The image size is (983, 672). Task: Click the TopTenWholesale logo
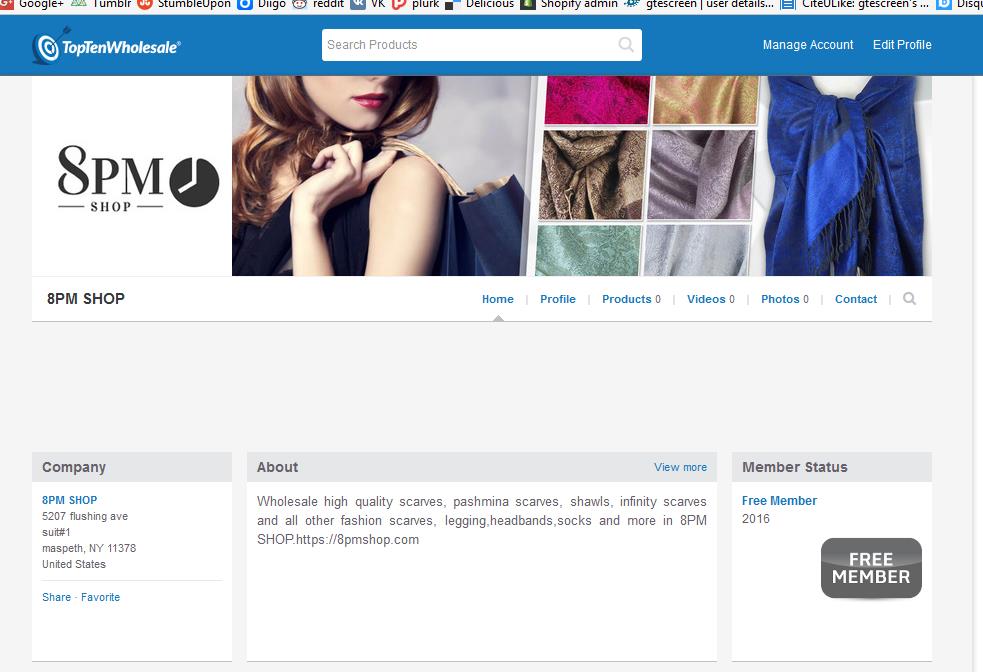pos(107,46)
